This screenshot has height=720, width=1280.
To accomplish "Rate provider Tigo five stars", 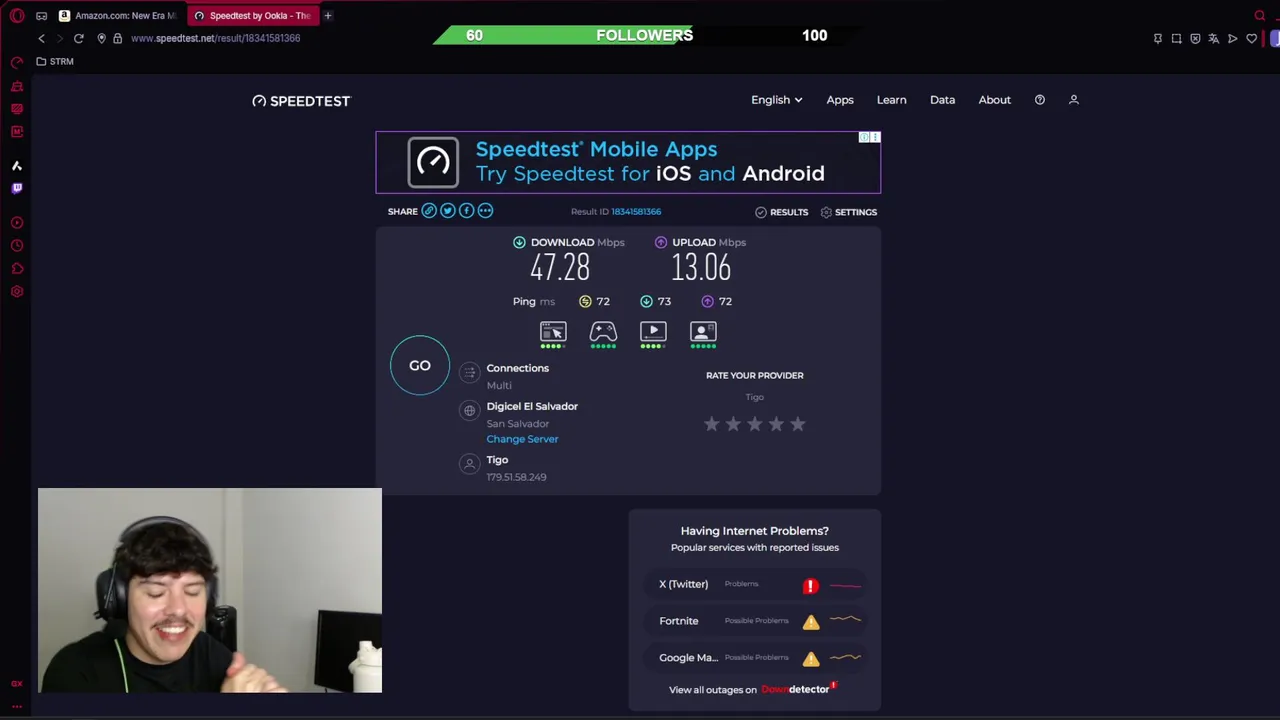I will click(x=797, y=424).
